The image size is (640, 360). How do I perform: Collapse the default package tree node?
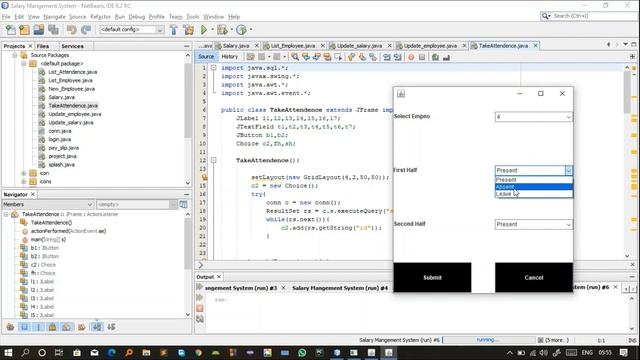pyautogui.click(x=24, y=64)
